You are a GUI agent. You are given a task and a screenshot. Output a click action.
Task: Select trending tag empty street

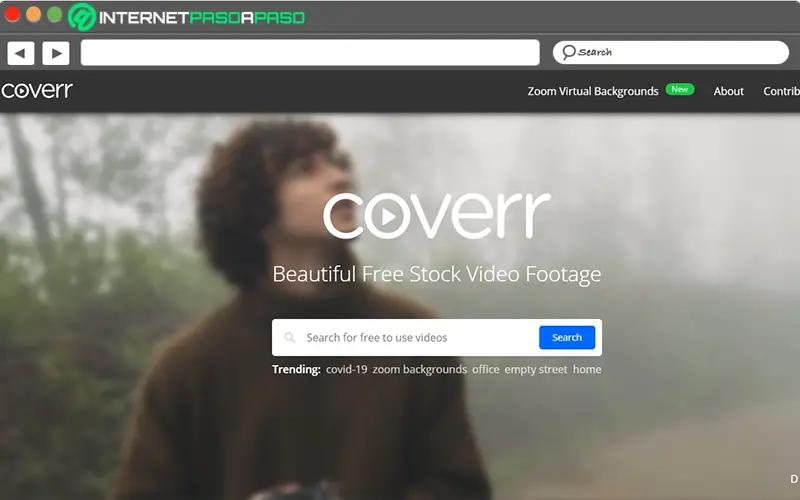pos(536,369)
